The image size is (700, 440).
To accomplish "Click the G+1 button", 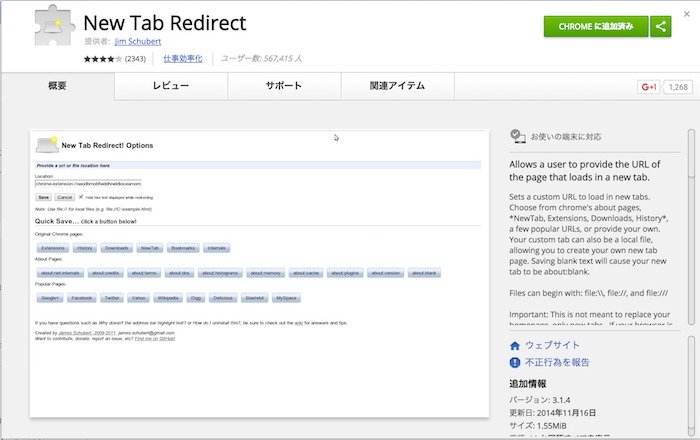I will pos(649,87).
